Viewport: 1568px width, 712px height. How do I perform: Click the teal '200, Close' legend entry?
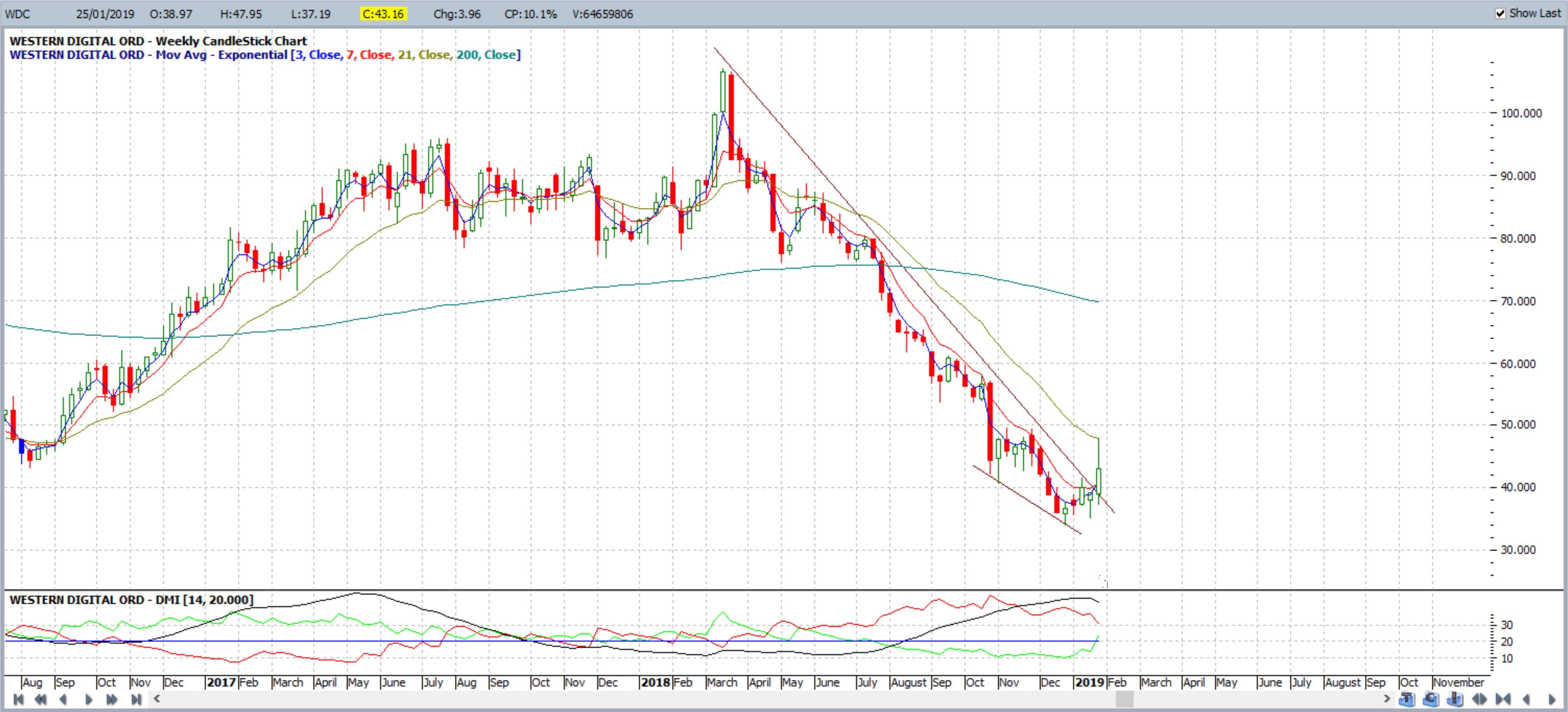point(486,55)
